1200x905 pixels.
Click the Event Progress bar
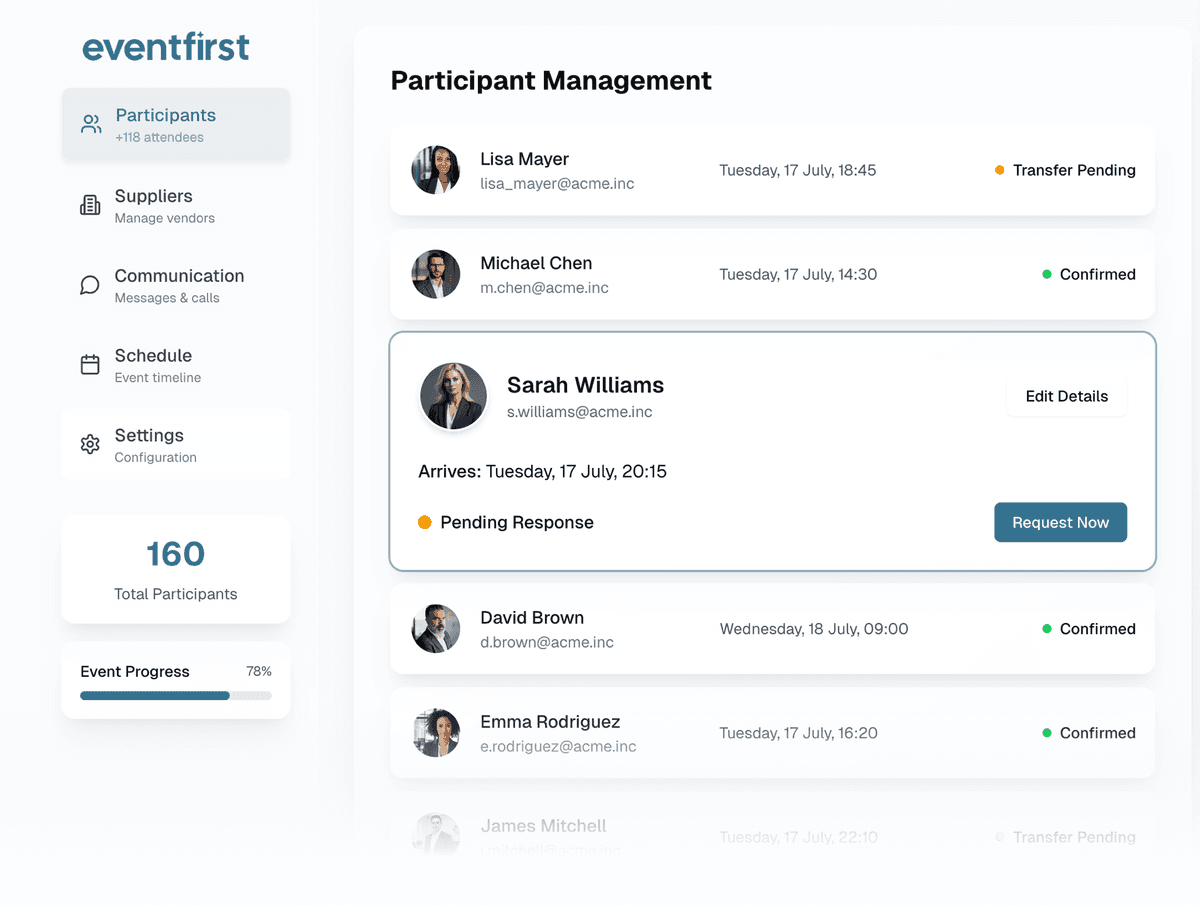(x=175, y=695)
